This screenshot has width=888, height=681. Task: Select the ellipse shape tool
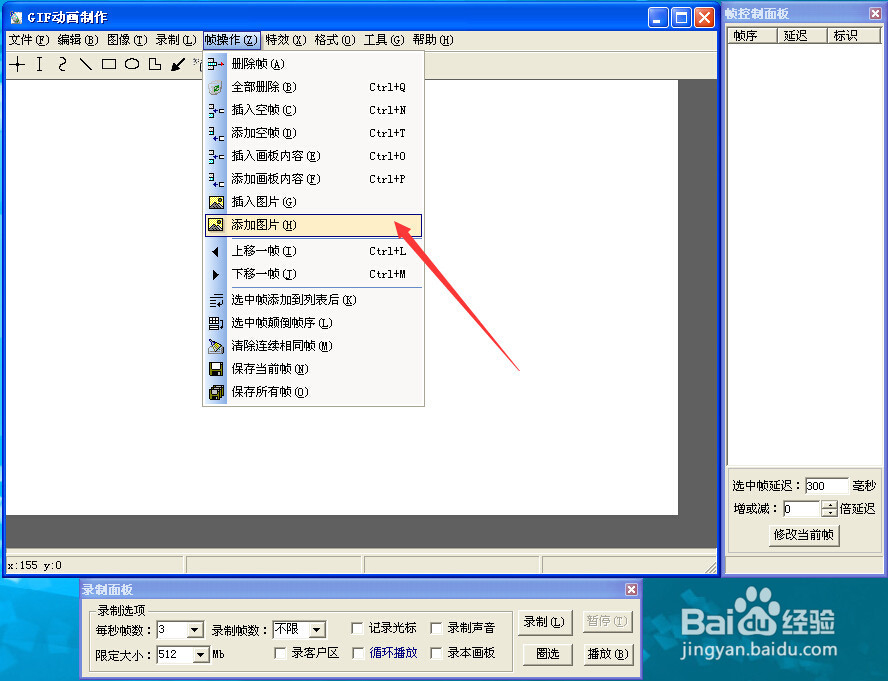pyautogui.click(x=132, y=64)
